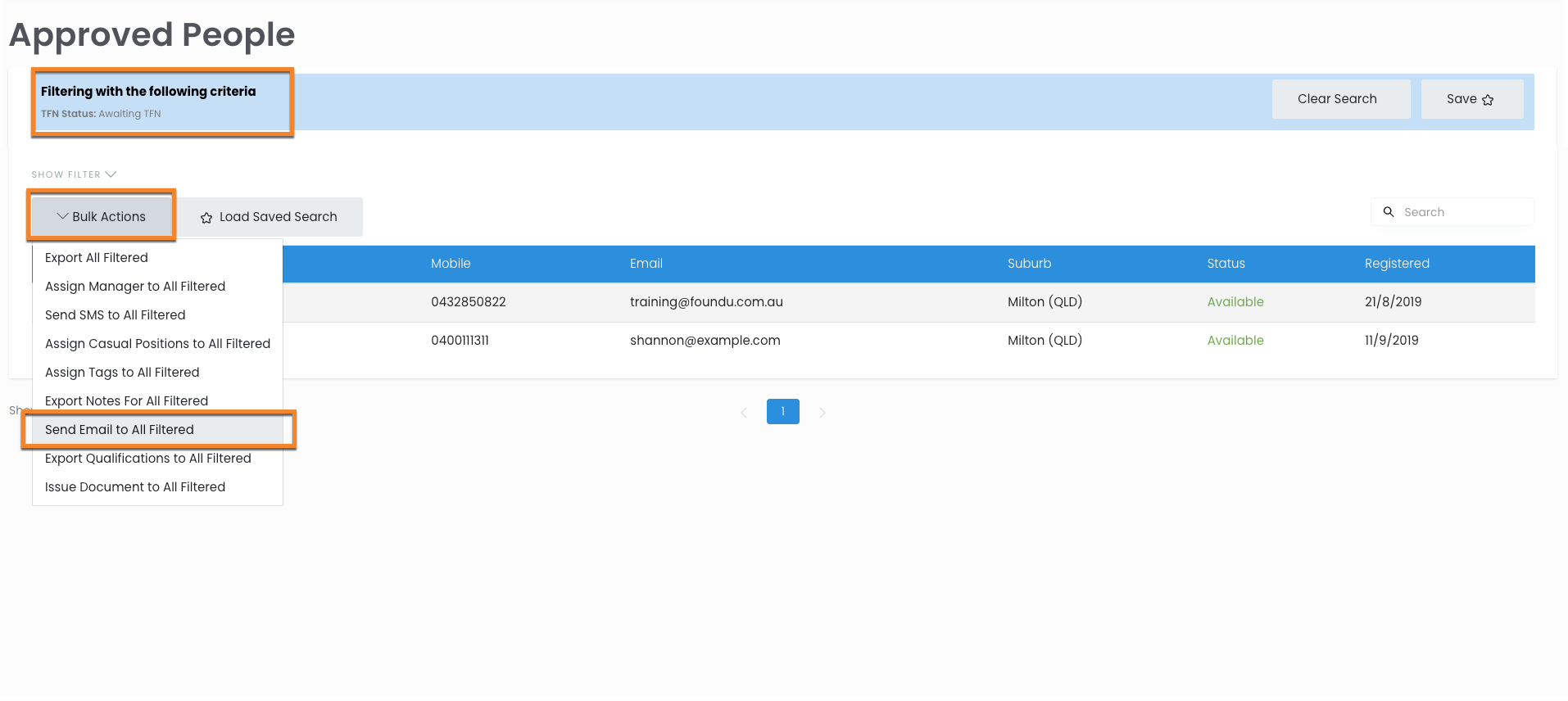Sort by the Registered column header
This screenshot has height=701, width=1568.
click(x=1397, y=264)
